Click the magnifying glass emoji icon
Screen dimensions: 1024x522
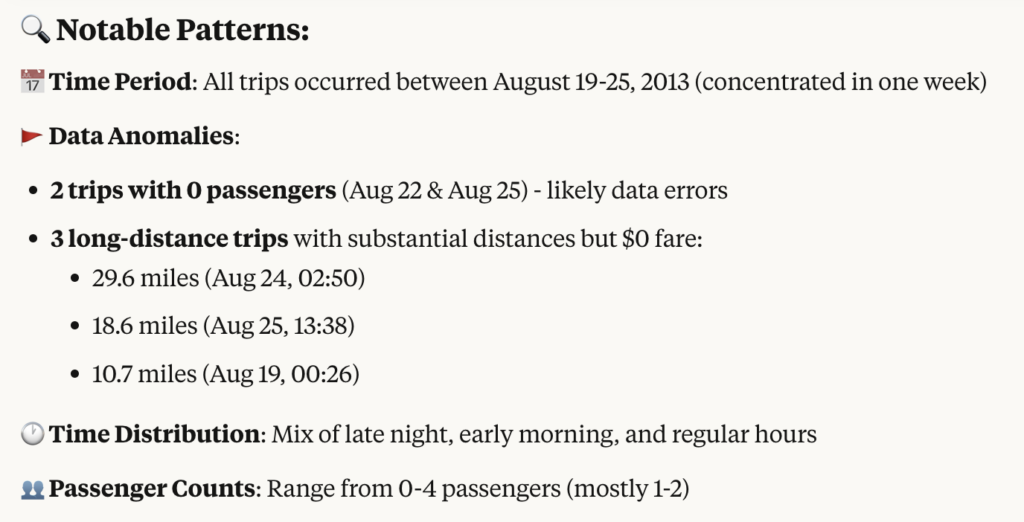click(x=35, y=29)
